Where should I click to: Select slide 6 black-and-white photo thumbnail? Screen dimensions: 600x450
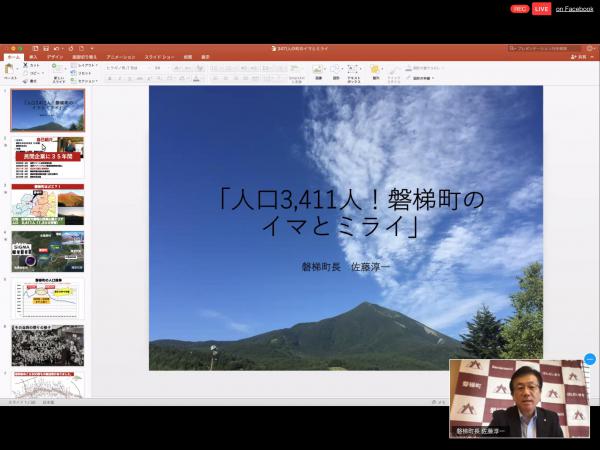click(x=48, y=346)
